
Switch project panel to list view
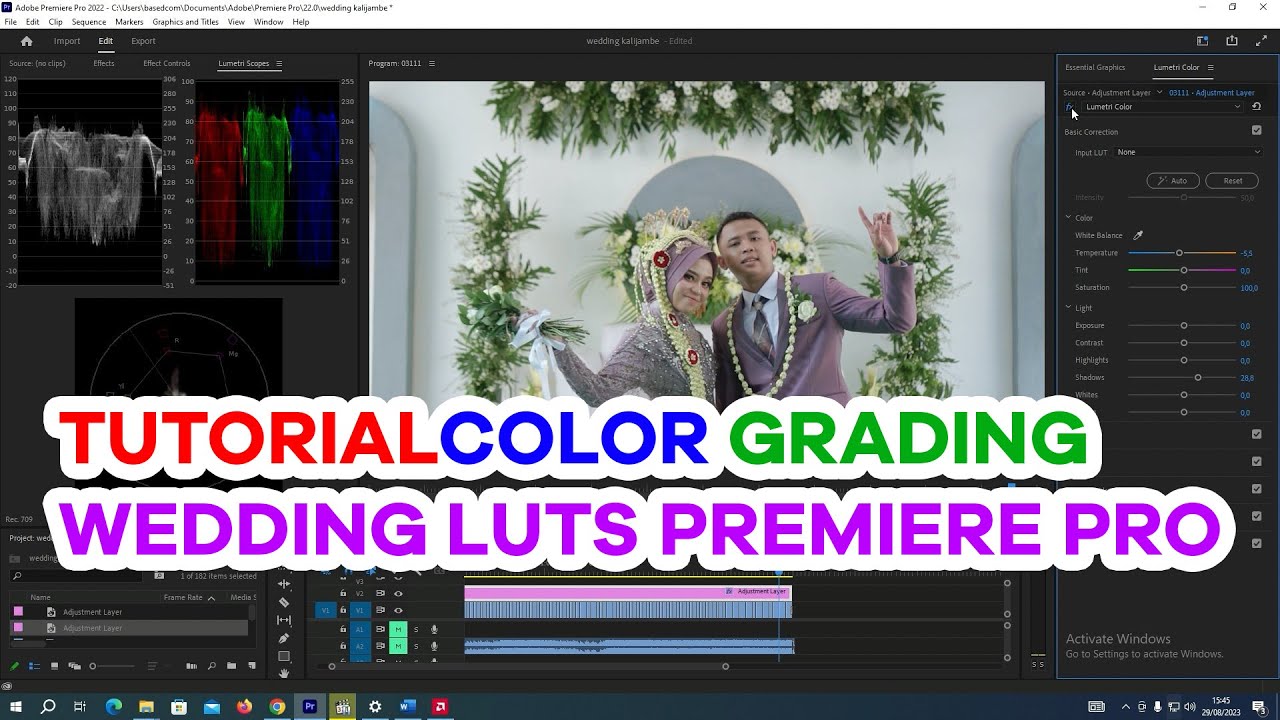click(x=34, y=666)
